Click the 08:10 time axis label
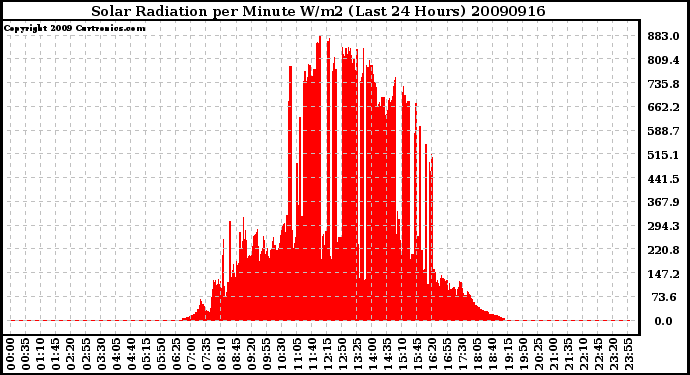 pyautogui.click(x=221, y=354)
